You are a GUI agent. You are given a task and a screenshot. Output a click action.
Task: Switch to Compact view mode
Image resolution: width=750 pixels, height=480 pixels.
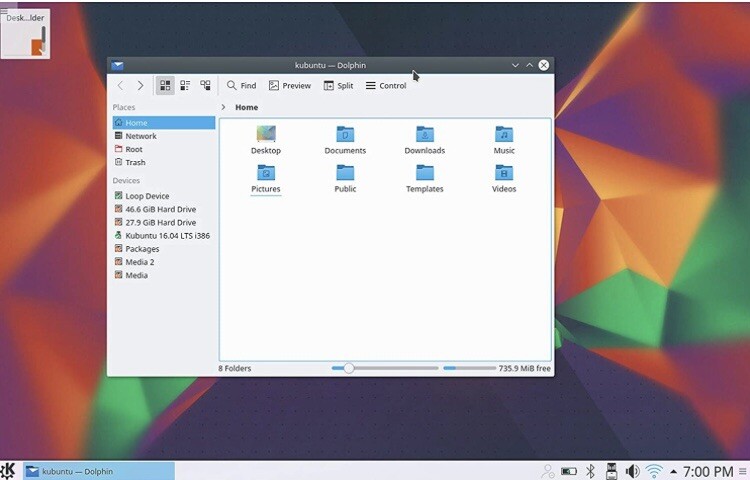tap(185, 86)
